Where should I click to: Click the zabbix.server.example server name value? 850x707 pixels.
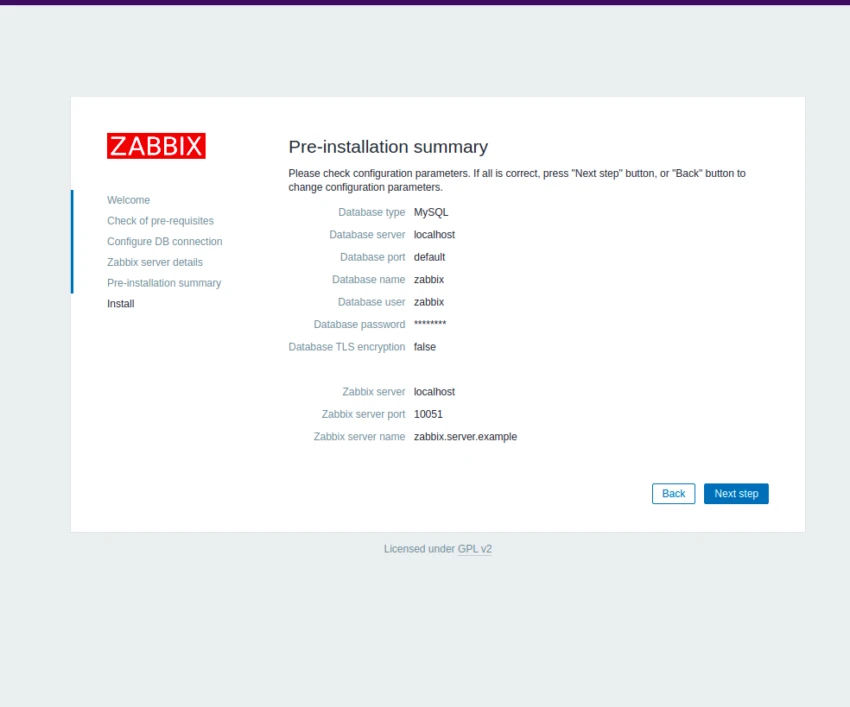(464, 436)
